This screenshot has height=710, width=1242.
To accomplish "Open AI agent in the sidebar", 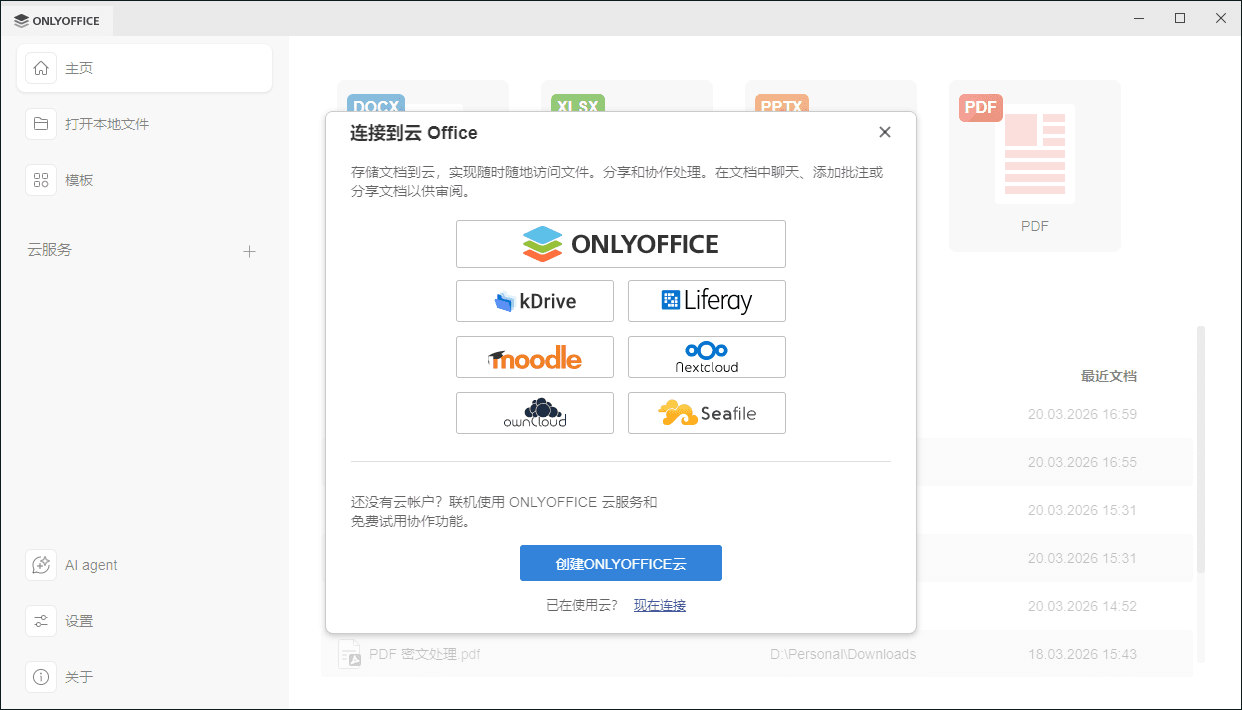I will pyautogui.click(x=144, y=565).
